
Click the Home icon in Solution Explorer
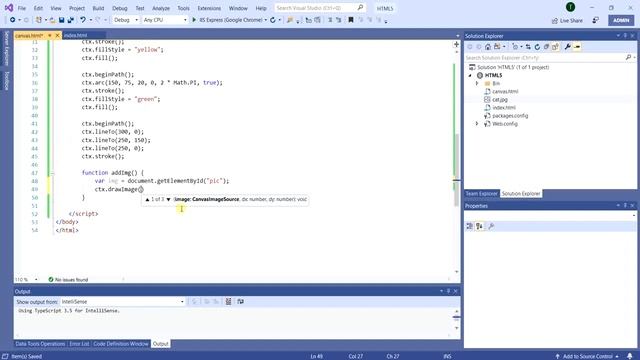click(x=488, y=47)
